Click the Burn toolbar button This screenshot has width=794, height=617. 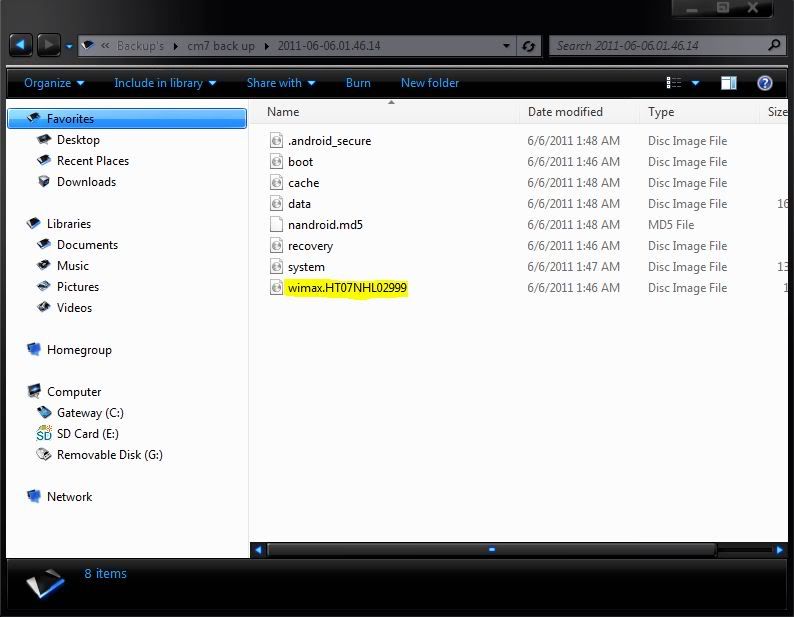click(x=358, y=83)
